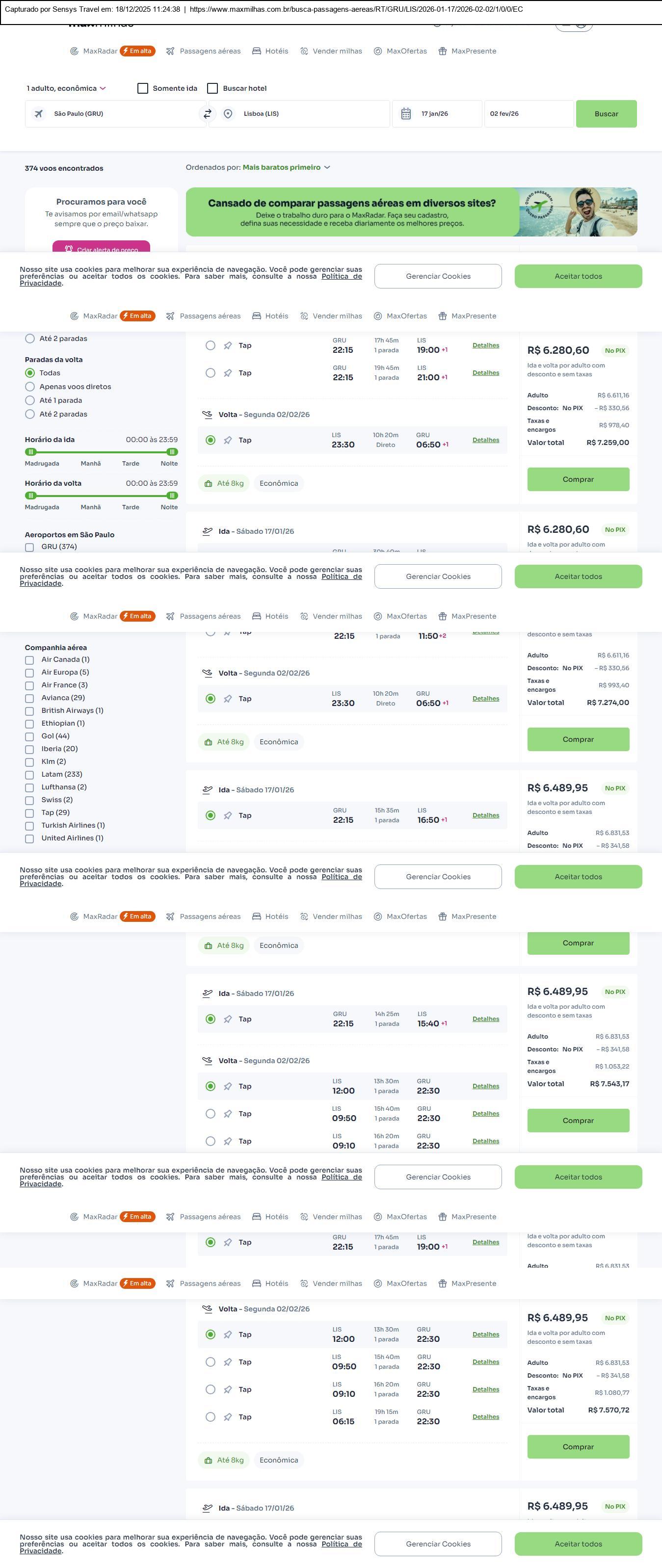Select the Apenas voos diretos radio option
Viewport: 662px width, 1568px height.
(x=30, y=387)
